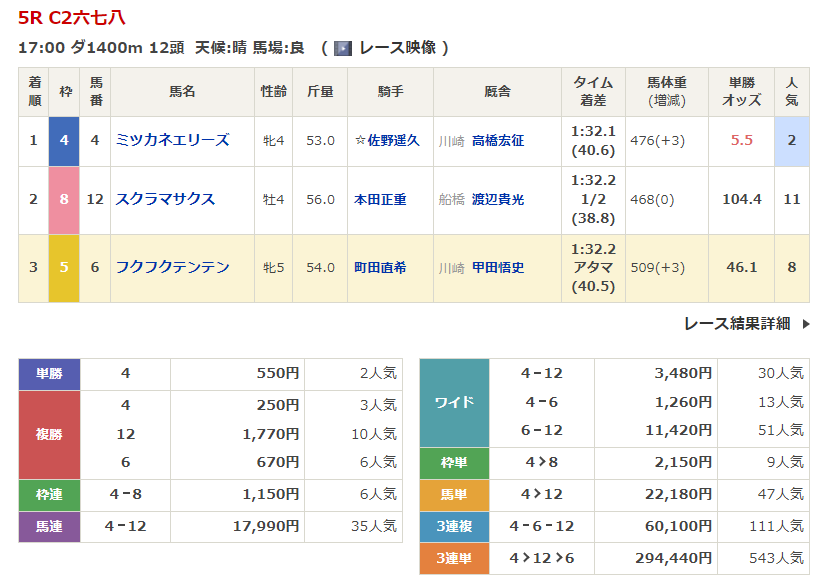Expand レース結果詳細 arrow
This screenshot has height=583, width=823.
806,324
